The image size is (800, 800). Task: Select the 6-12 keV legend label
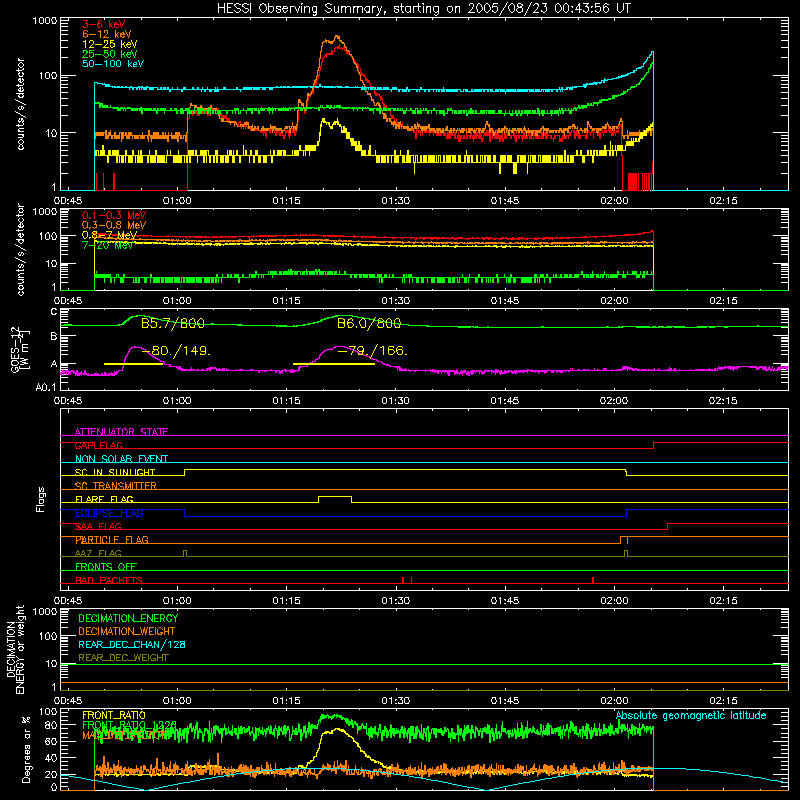[107, 34]
